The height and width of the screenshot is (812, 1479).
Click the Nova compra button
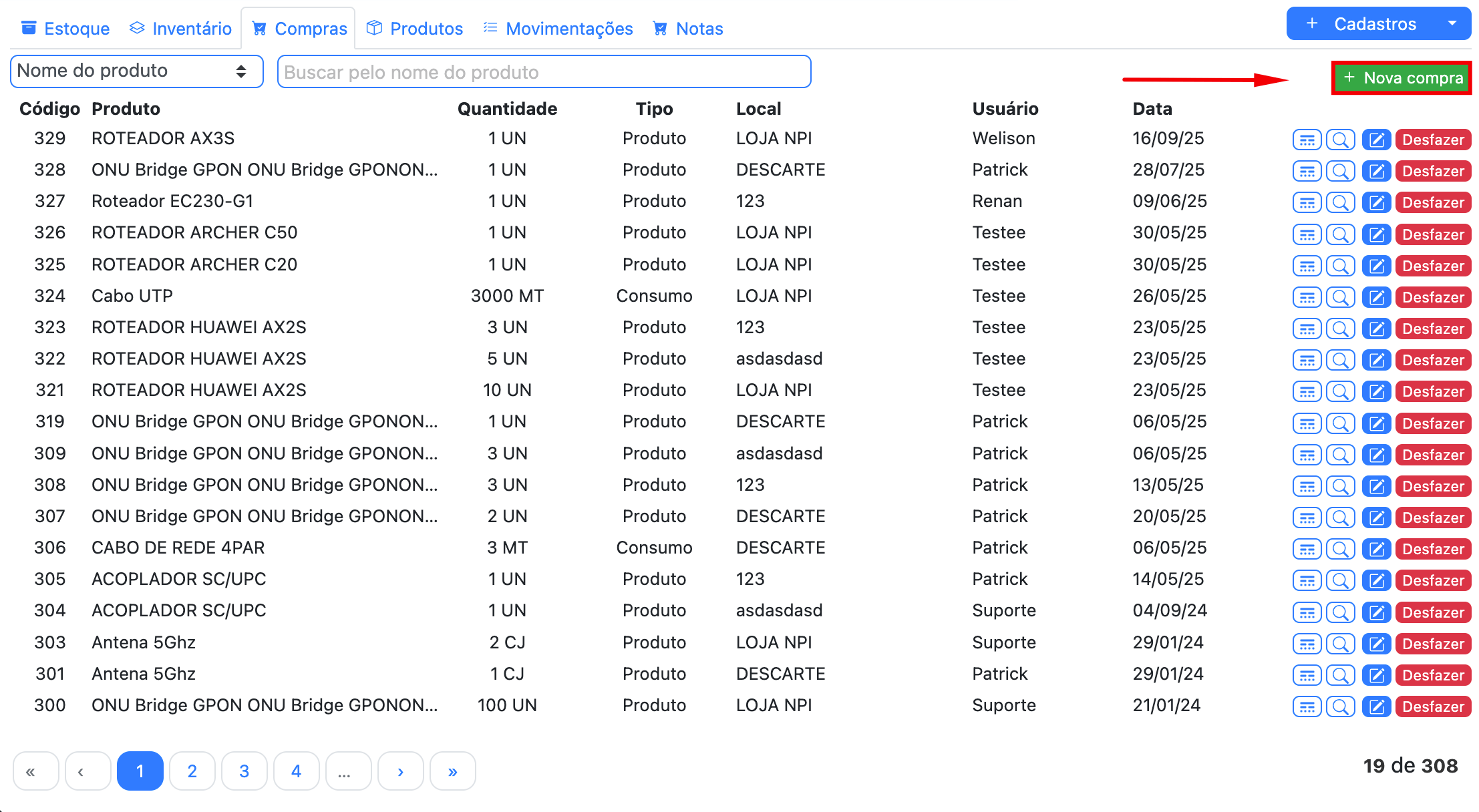[x=1401, y=77]
